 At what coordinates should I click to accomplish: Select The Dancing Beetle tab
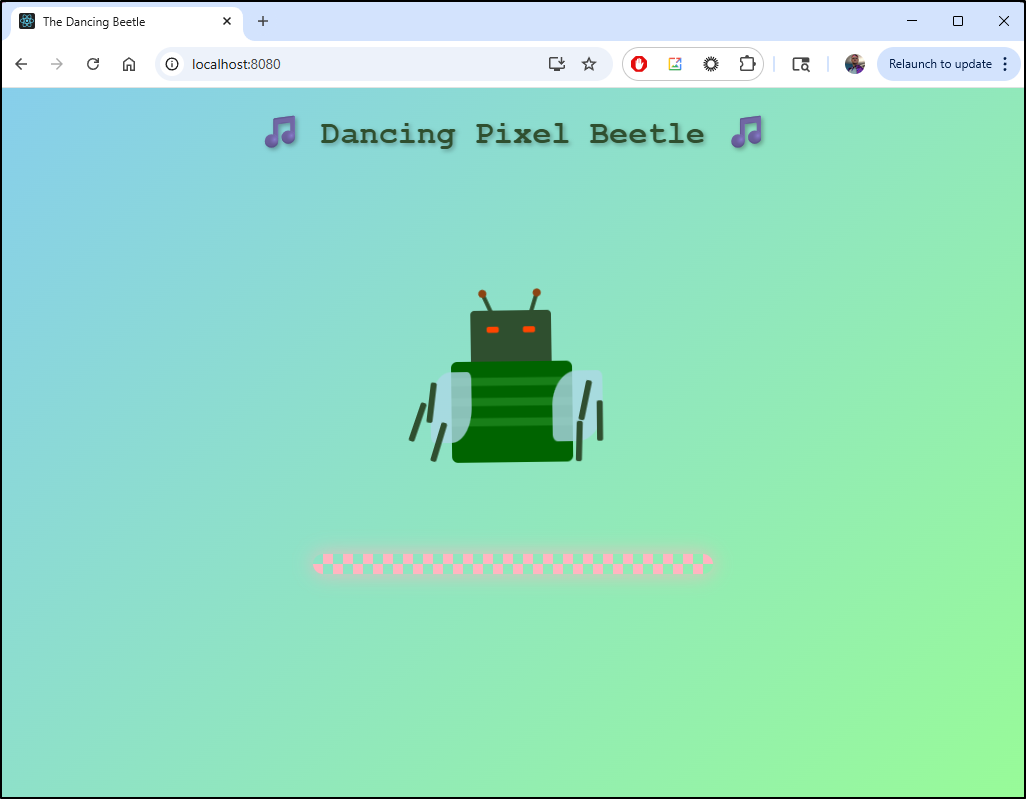[110, 21]
